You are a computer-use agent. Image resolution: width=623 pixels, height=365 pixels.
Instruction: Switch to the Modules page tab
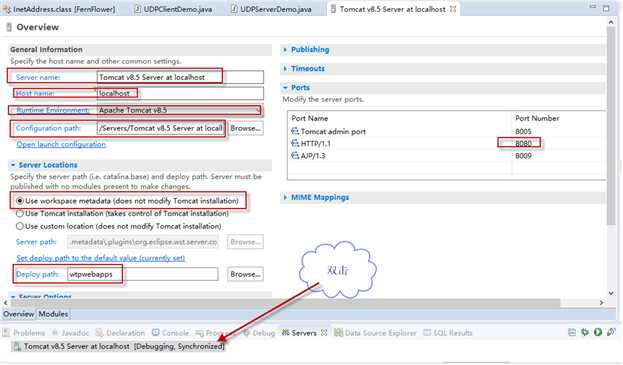coord(53,314)
